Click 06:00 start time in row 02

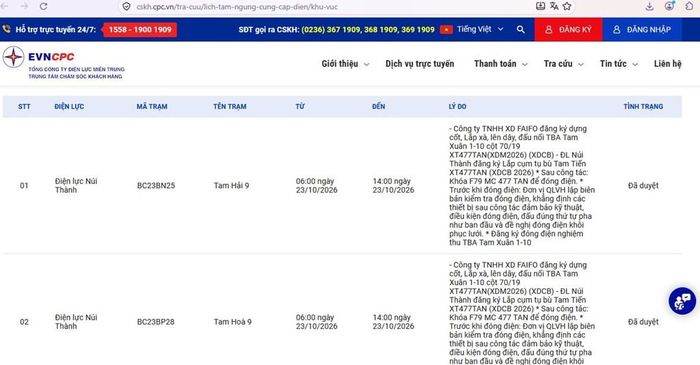[x=317, y=322]
